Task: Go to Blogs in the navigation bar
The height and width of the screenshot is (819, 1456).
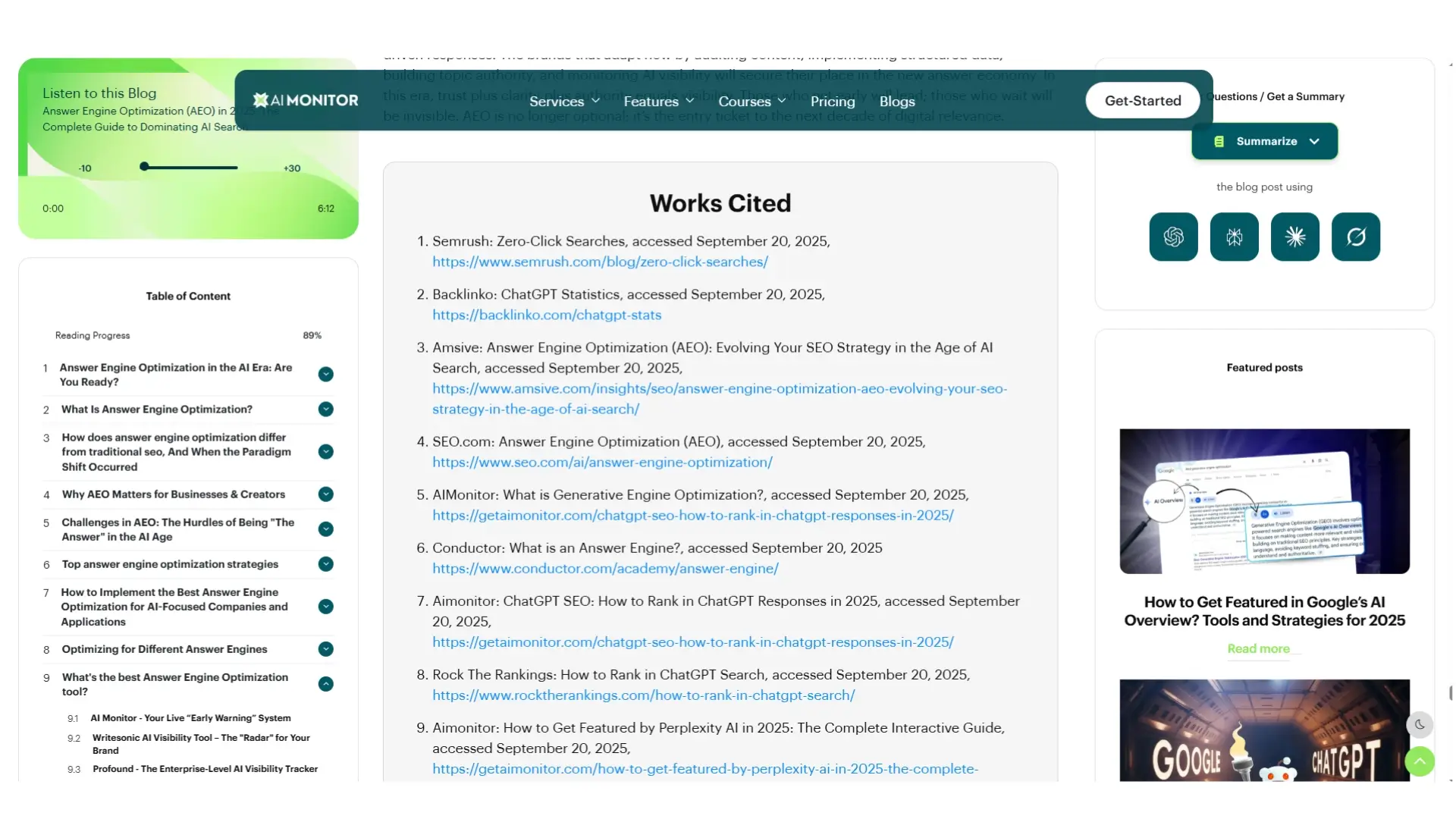Action: [897, 101]
